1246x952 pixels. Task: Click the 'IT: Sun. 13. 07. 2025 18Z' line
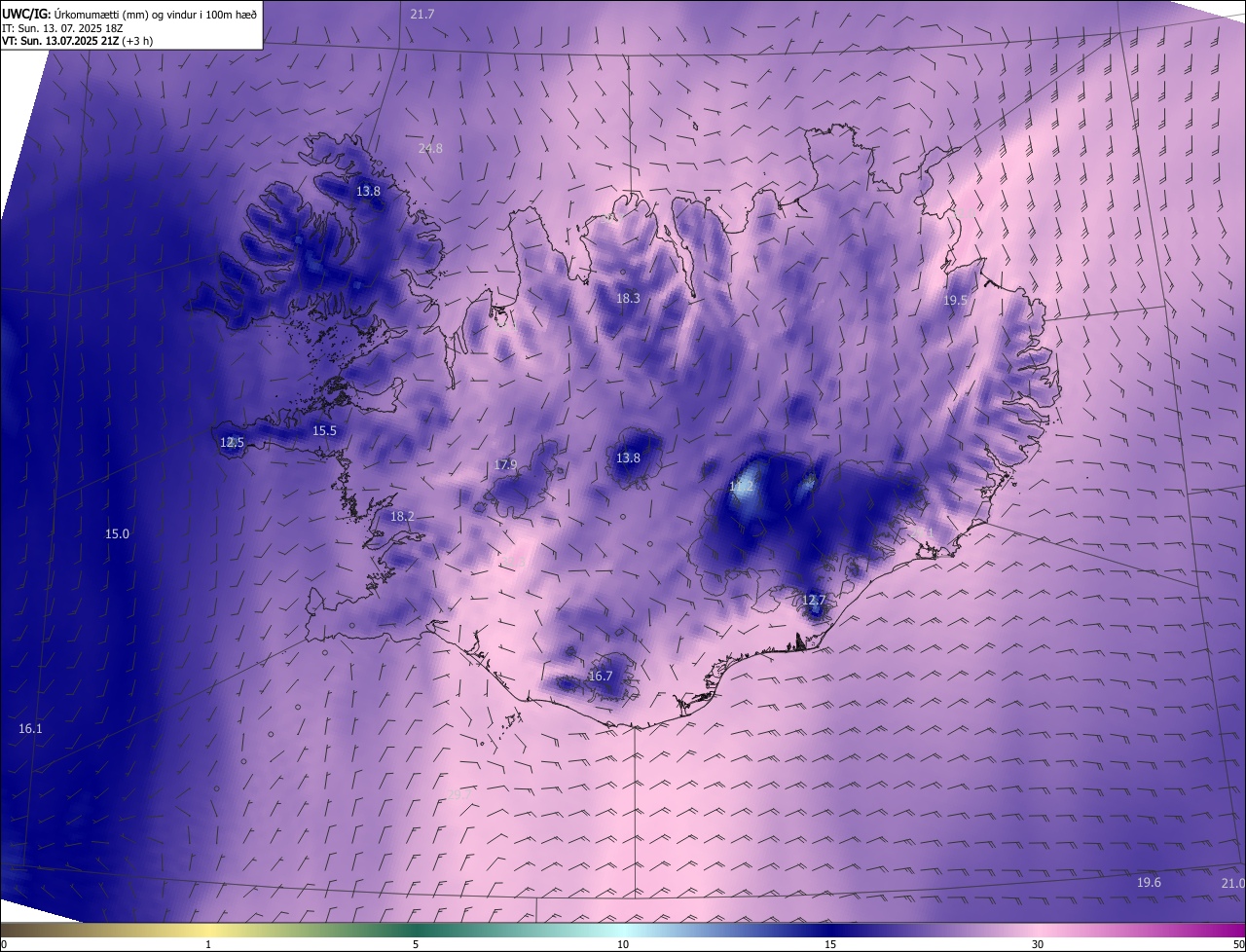(x=63, y=28)
